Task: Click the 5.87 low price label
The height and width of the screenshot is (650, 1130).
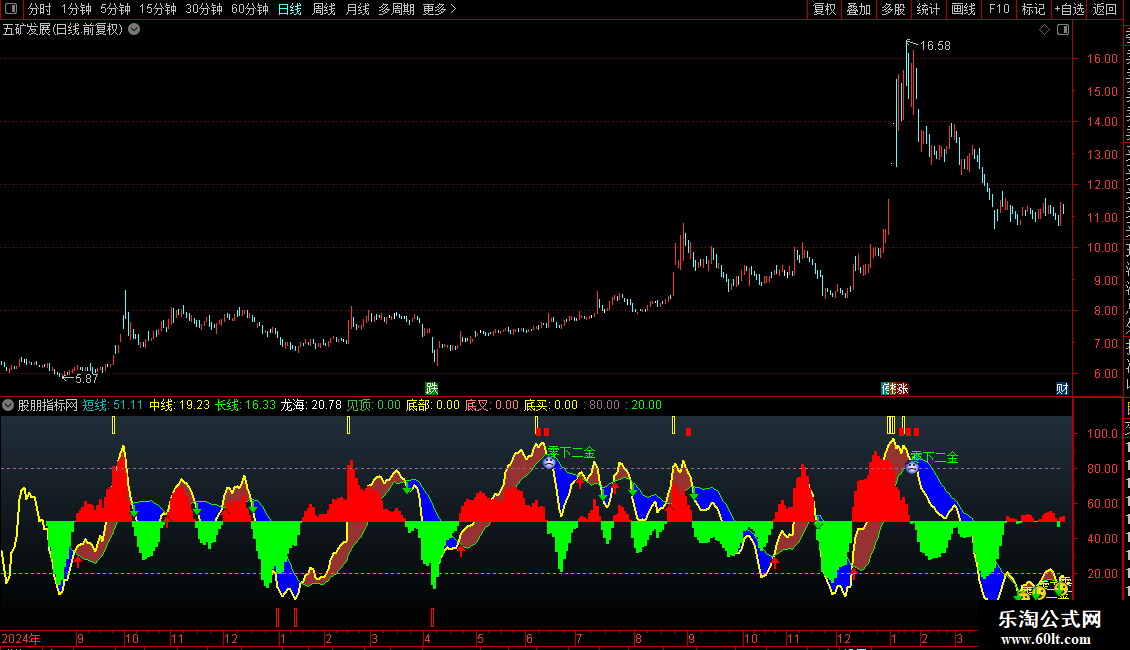Action: (86, 378)
